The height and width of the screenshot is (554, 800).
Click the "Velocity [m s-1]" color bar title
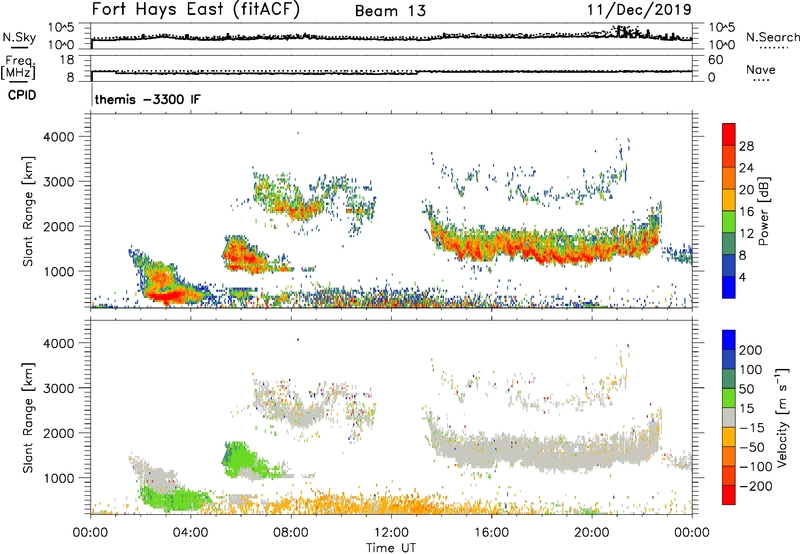point(782,417)
